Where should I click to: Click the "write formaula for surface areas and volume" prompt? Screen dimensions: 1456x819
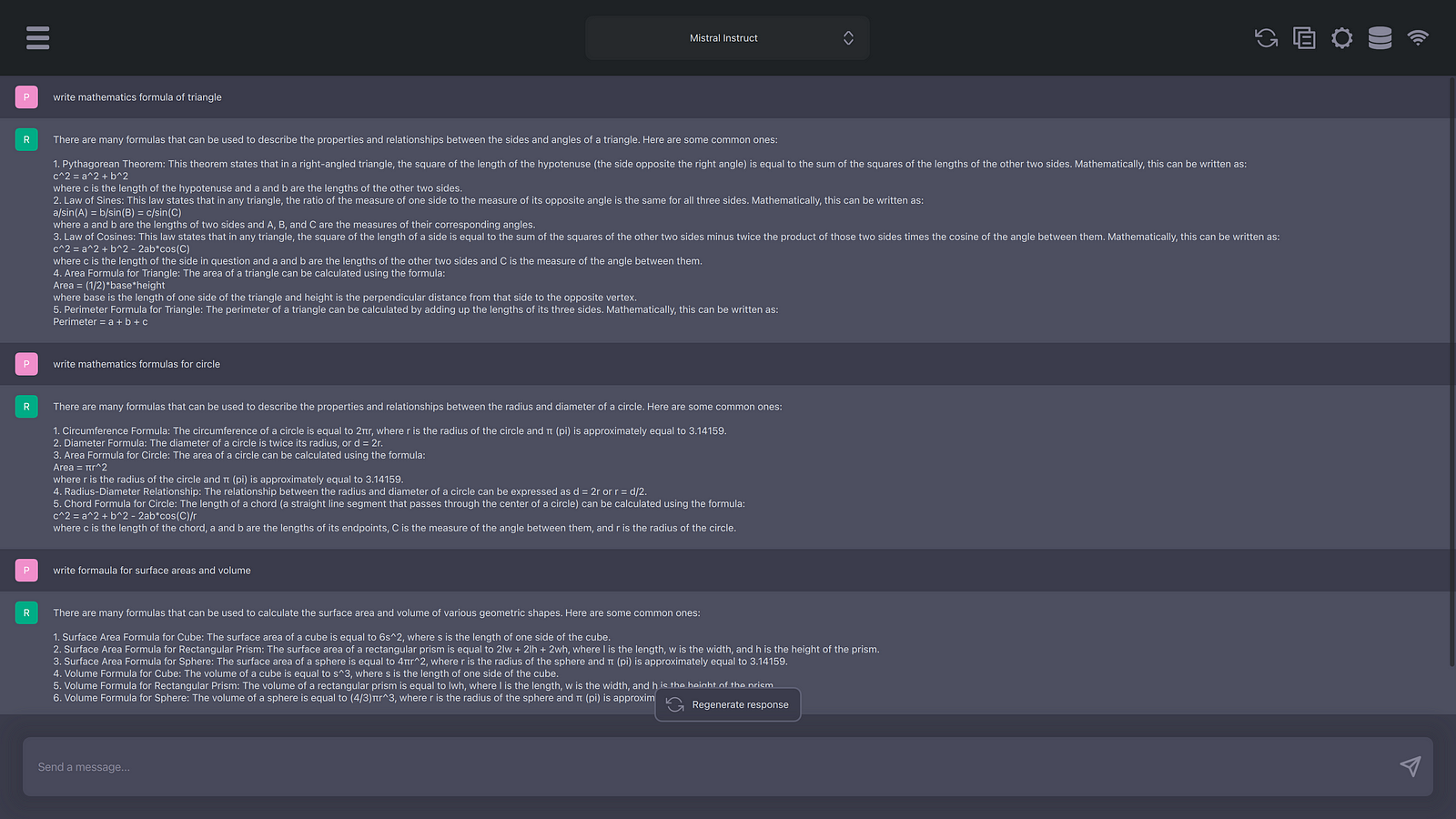click(x=152, y=571)
